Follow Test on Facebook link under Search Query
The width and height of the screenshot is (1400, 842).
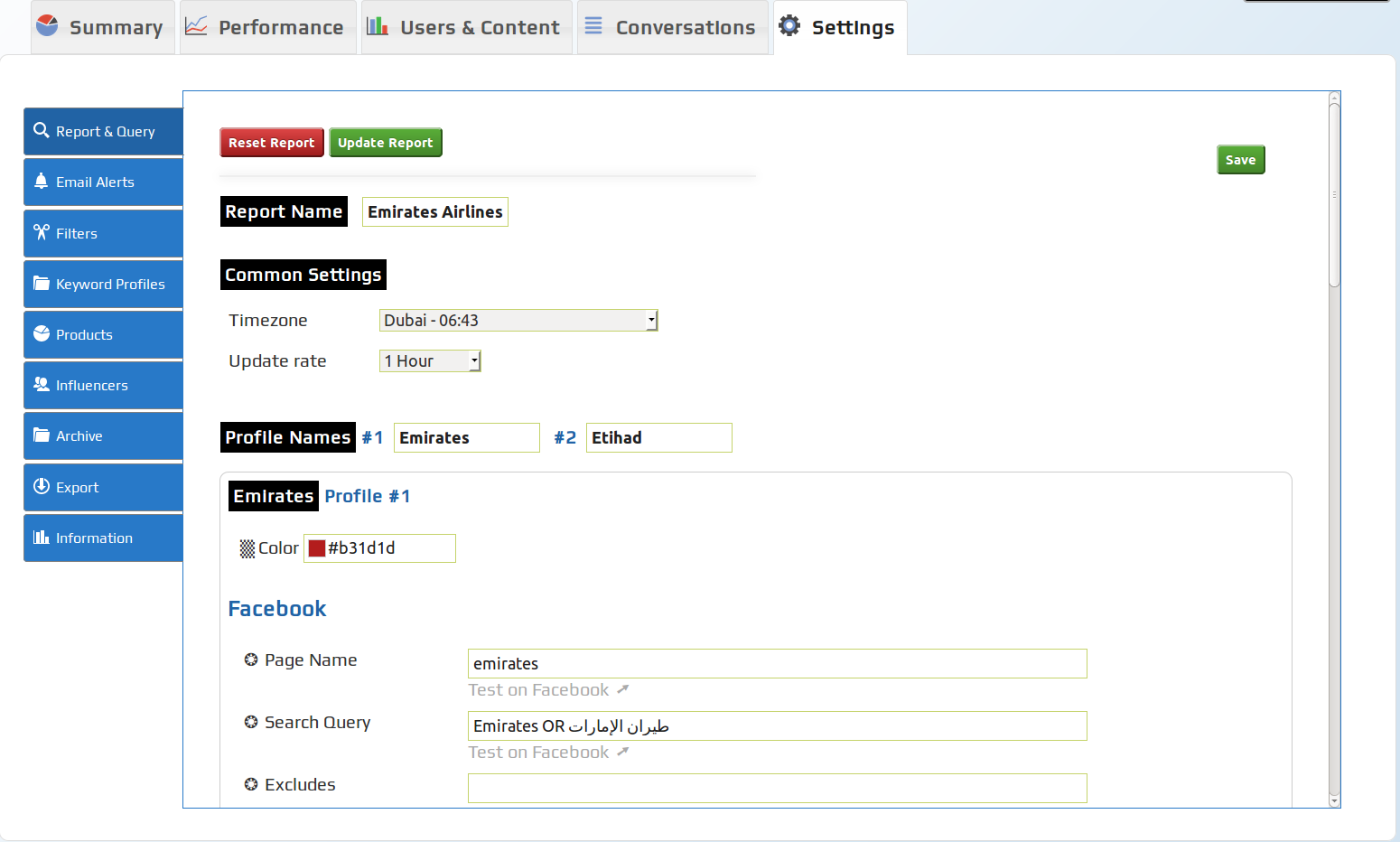[x=538, y=752]
